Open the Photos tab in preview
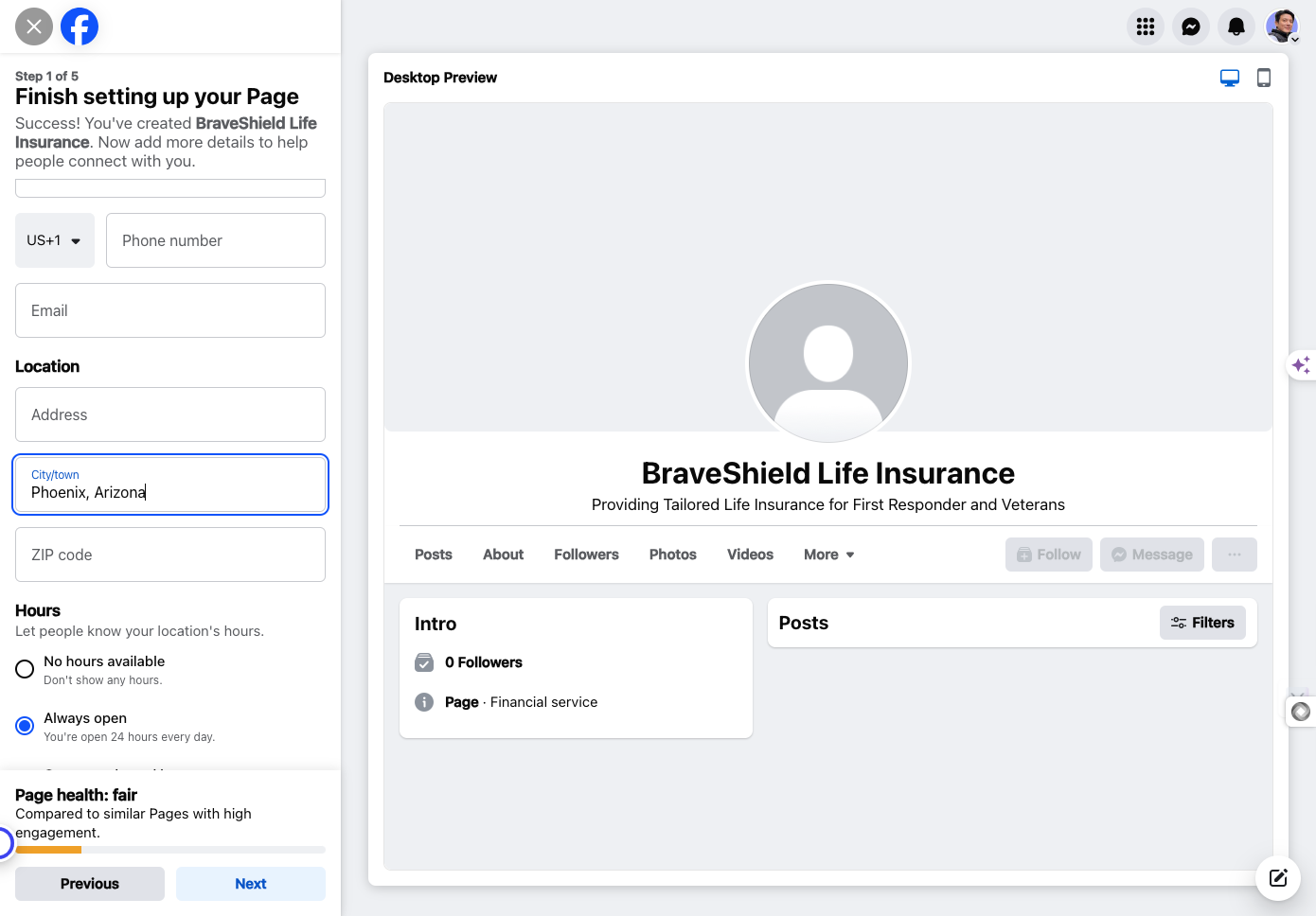The height and width of the screenshot is (916, 1316). point(673,555)
